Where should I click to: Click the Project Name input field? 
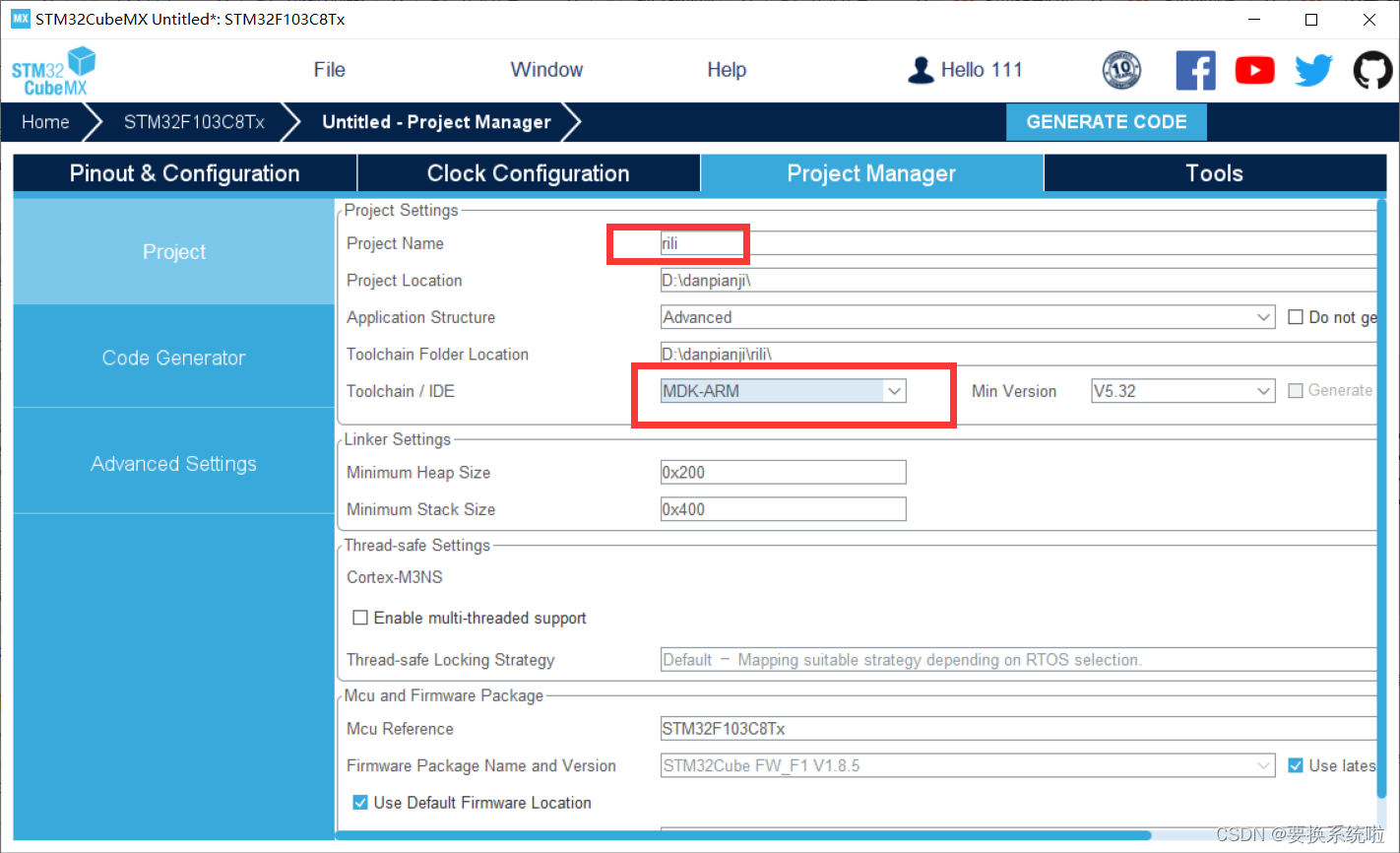coord(1018,243)
